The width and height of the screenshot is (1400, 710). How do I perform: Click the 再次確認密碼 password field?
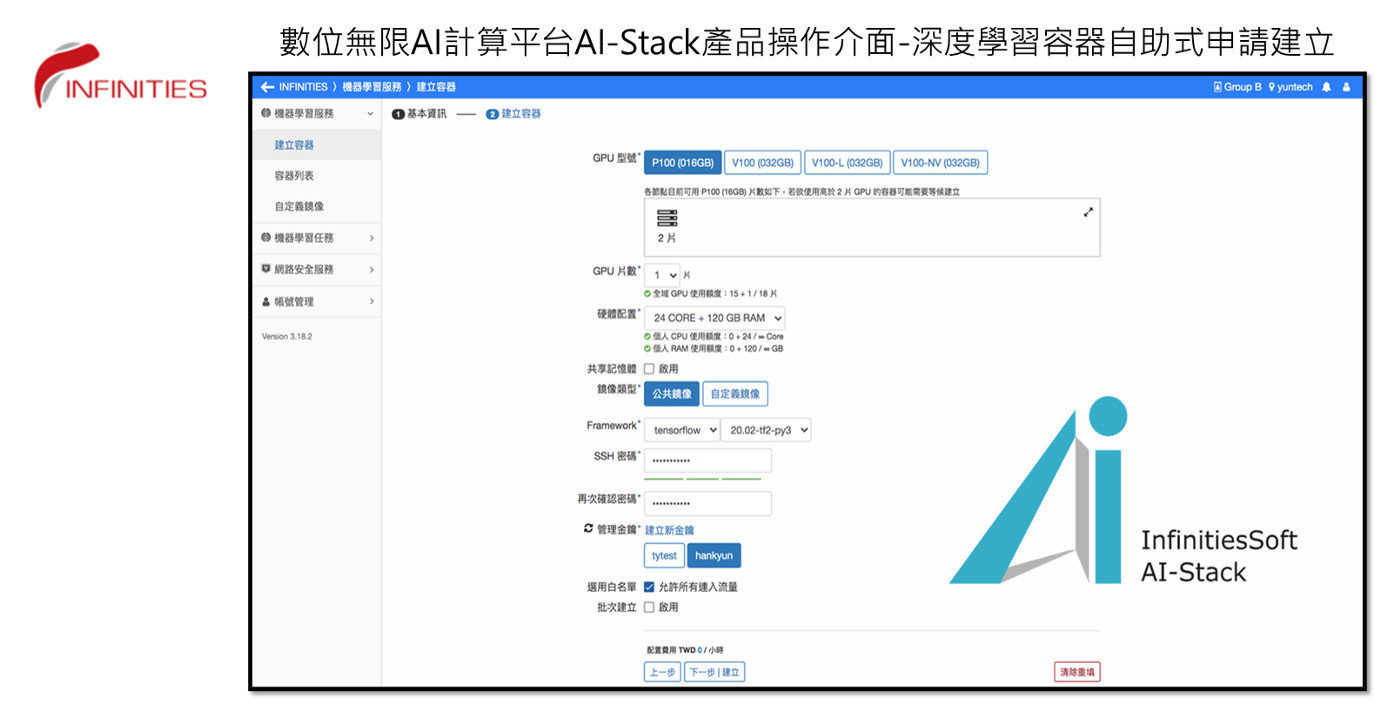(x=708, y=503)
